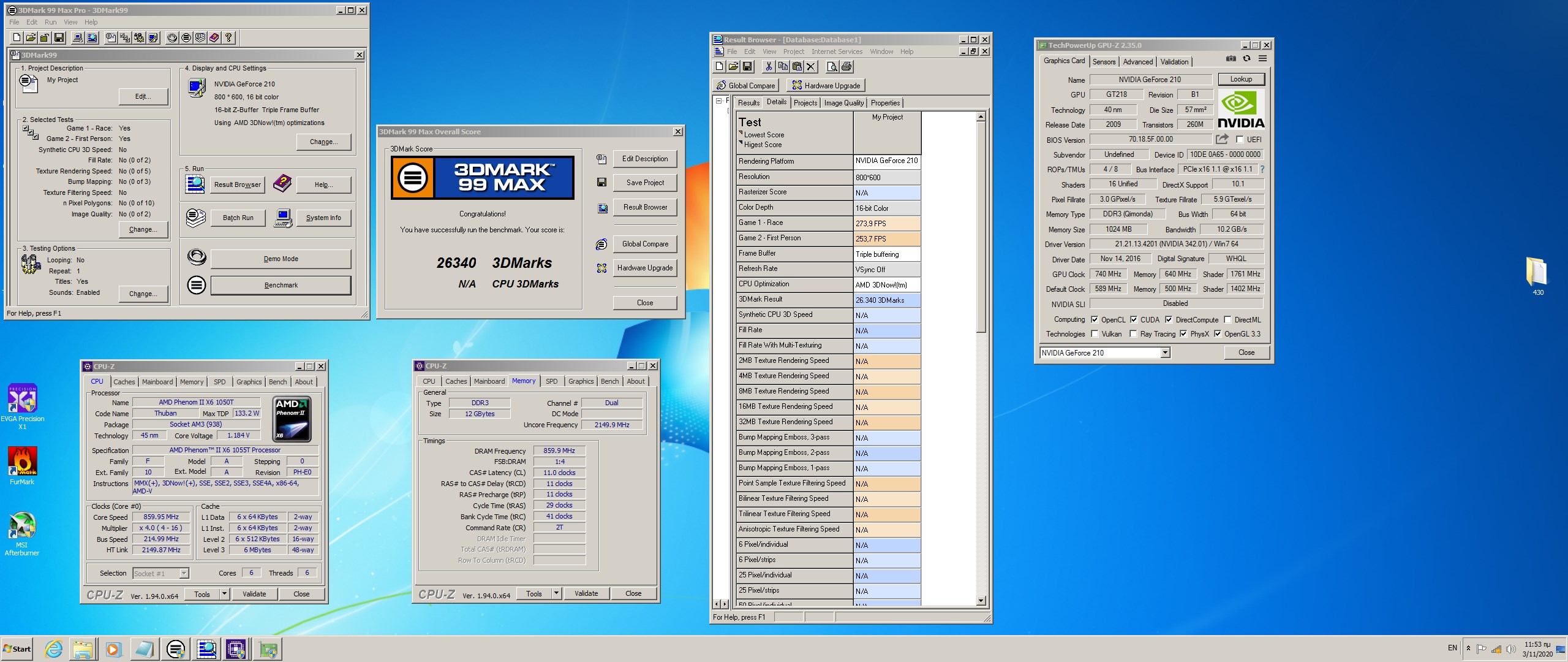Switch to SPD tab in CPU-Z Memory window
The height and width of the screenshot is (662, 1568).
[x=551, y=381]
